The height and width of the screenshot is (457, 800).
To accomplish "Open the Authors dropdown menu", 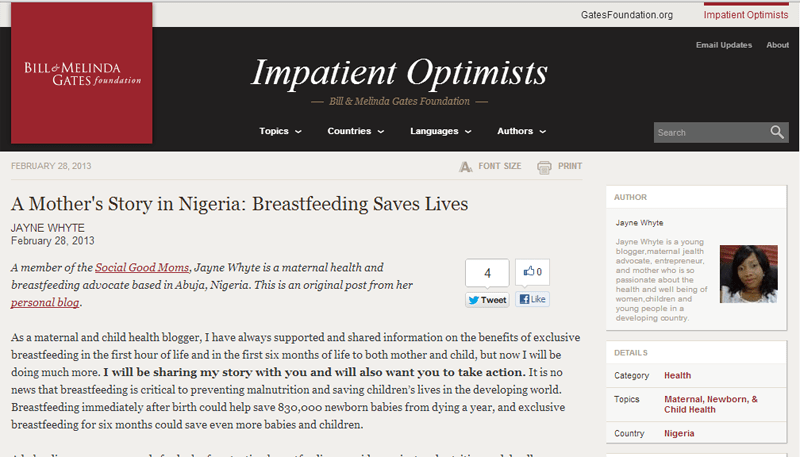I will 521,131.
